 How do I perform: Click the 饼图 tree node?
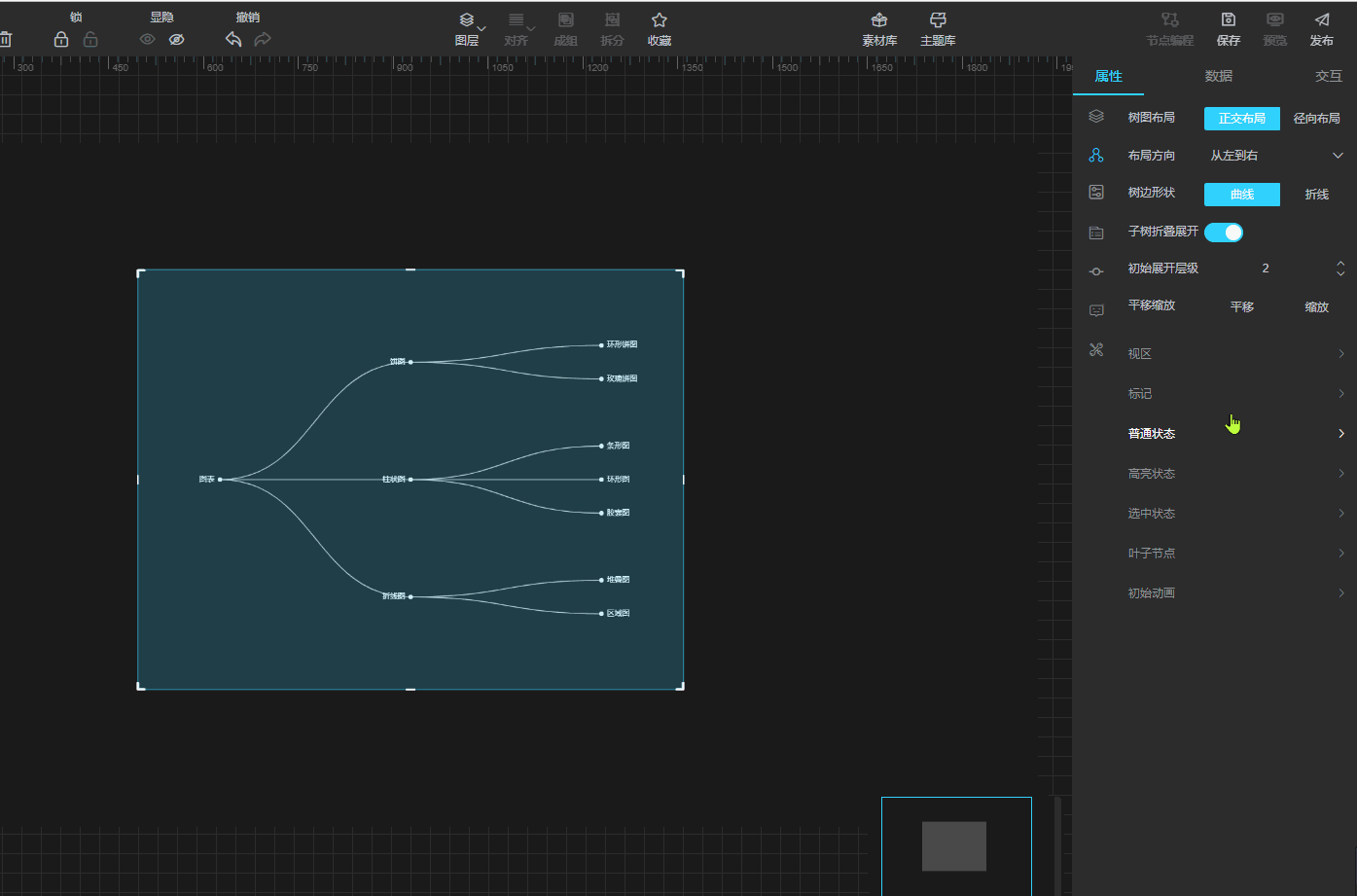coord(401,362)
